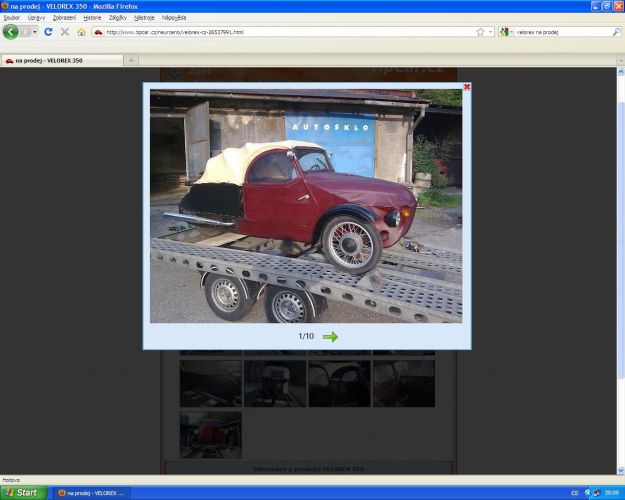Screen dimensions: 625x500
Task: Click the 1/10 photo counter
Action: 306,336
